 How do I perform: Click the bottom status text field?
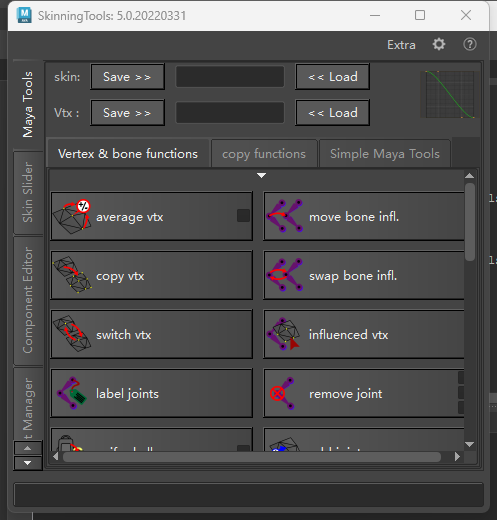pos(249,495)
